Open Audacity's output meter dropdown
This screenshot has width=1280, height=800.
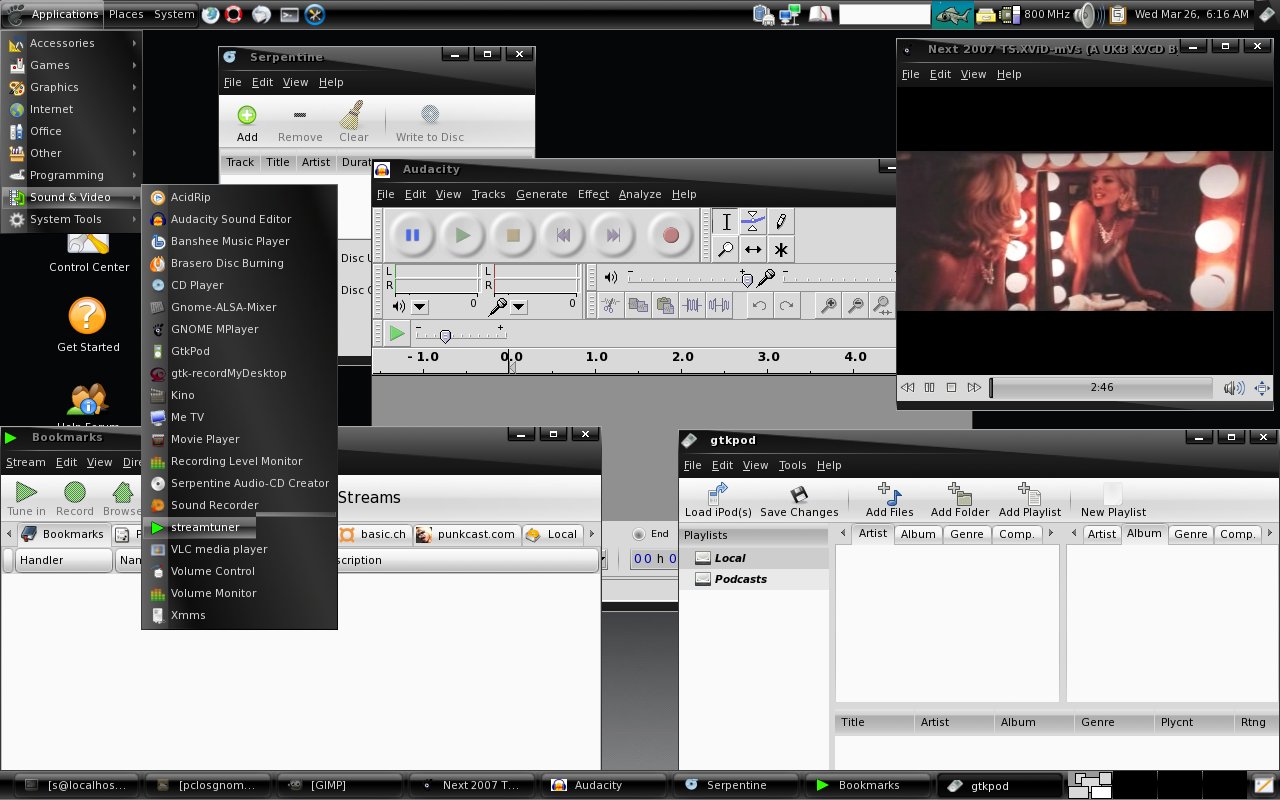420,307
